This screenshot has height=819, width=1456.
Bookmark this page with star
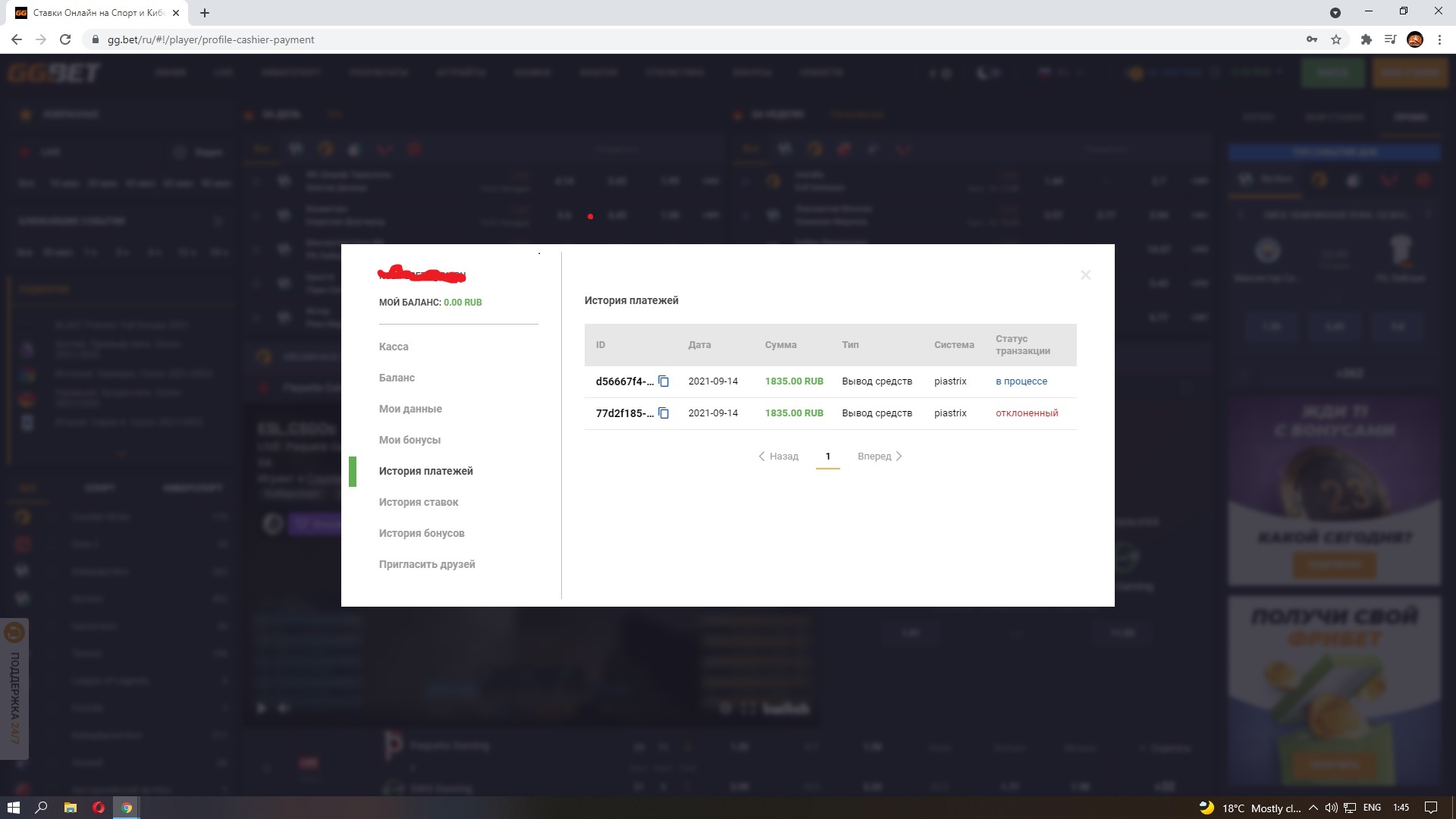[1336, 39]
